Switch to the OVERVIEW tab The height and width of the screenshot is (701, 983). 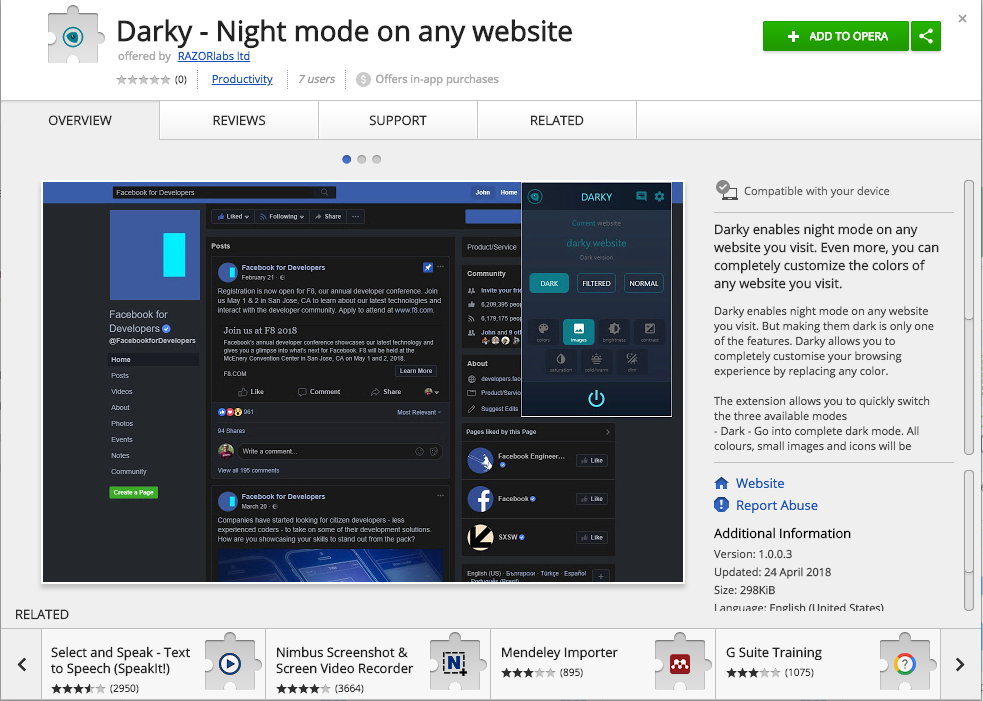(x=80, y=120)
